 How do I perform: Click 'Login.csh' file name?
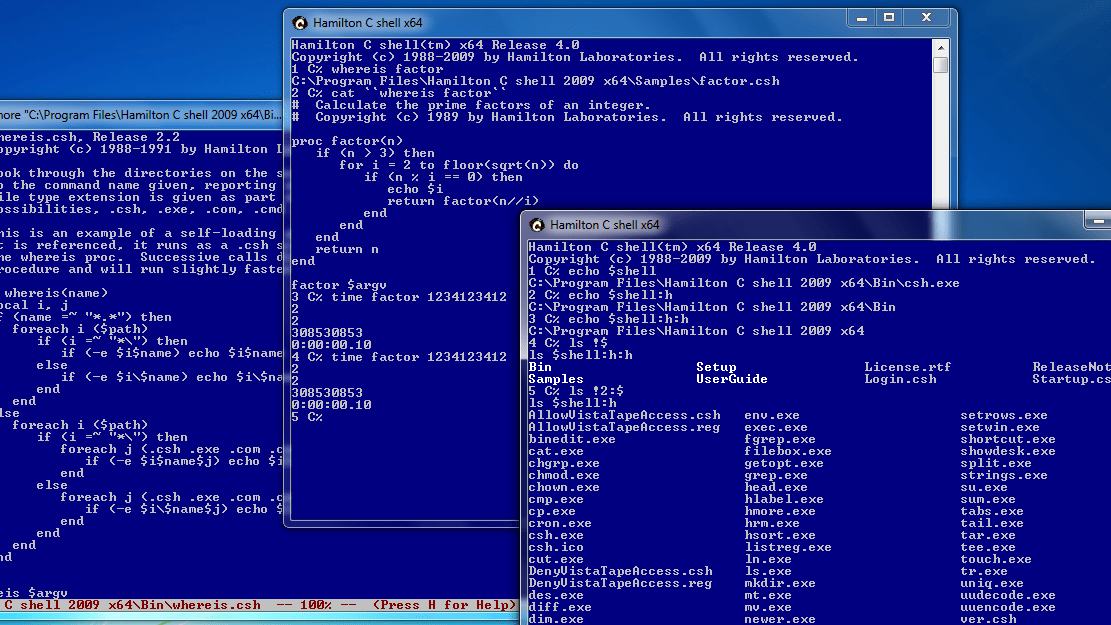click(x=900, y=379)
